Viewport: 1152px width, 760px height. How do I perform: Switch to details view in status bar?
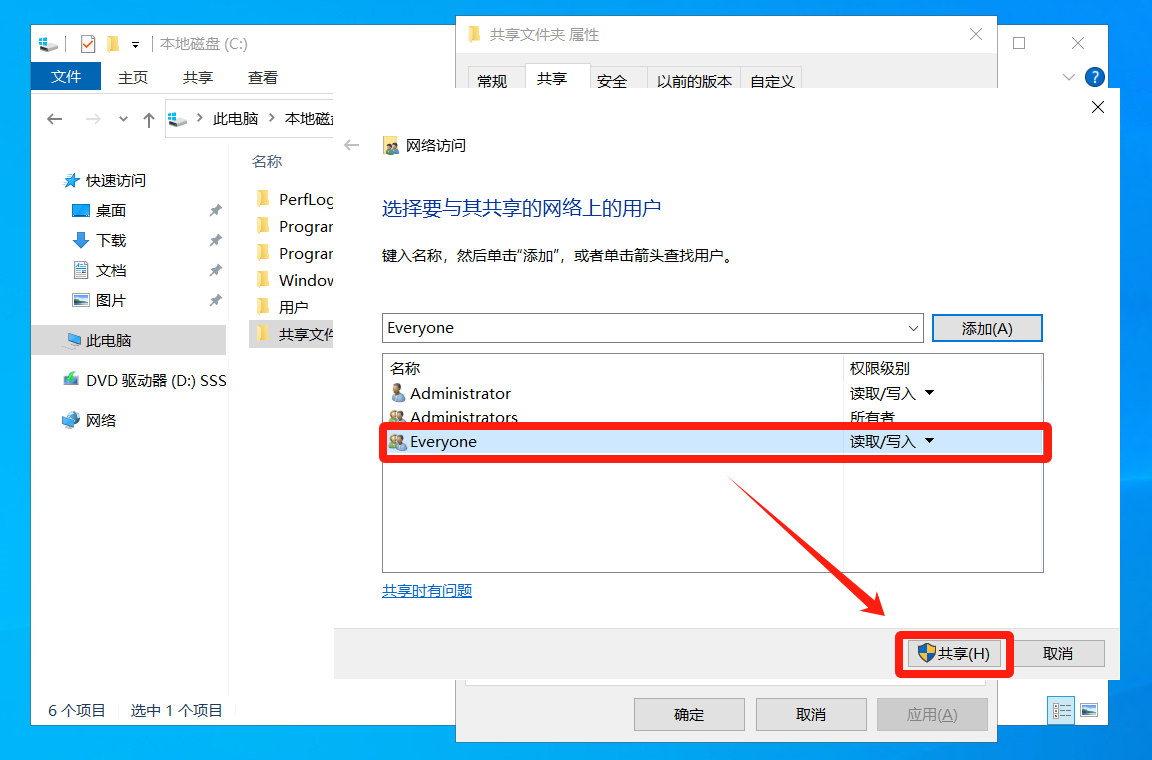(x=1062, y=710)
